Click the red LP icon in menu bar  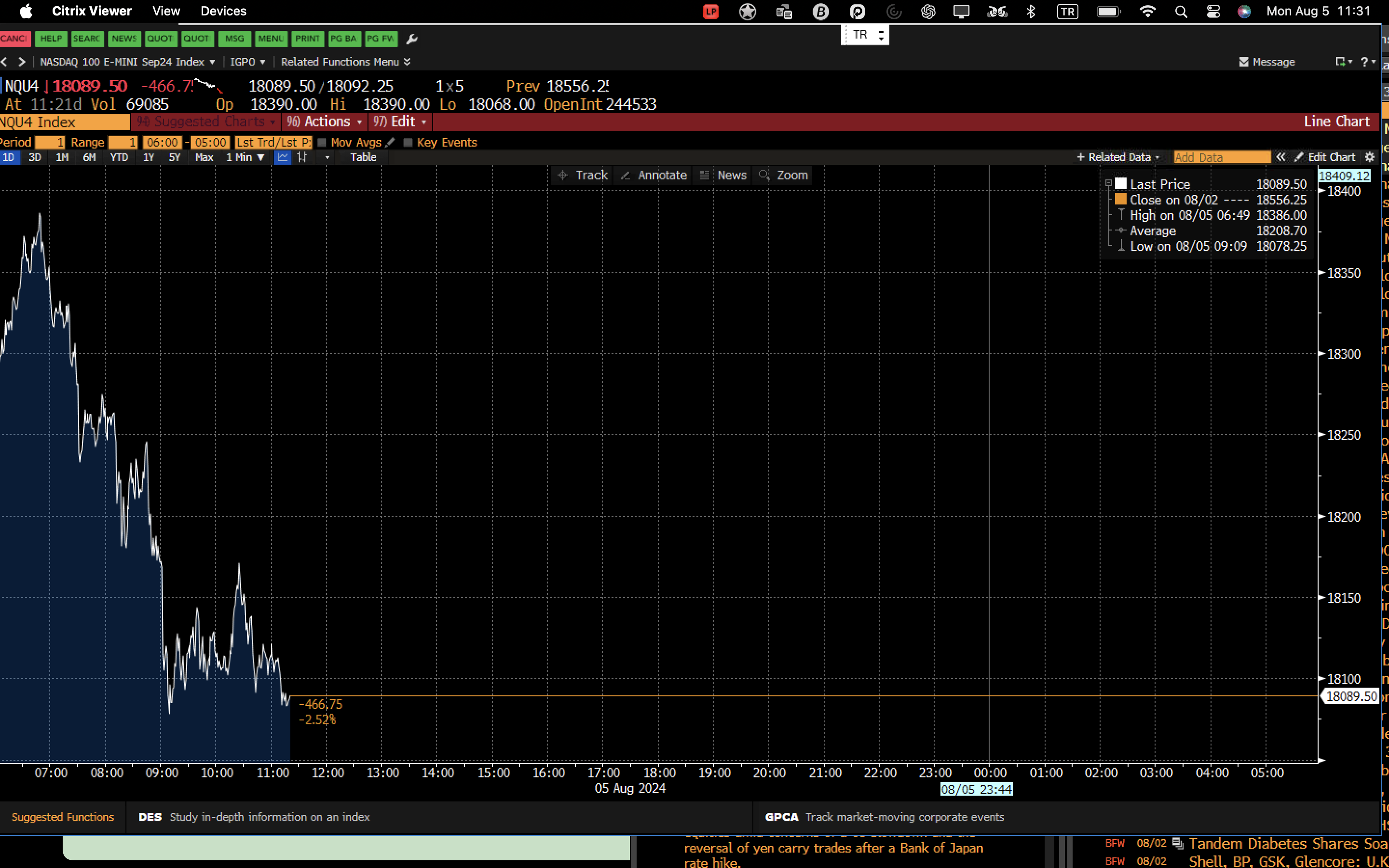[710, 12]
